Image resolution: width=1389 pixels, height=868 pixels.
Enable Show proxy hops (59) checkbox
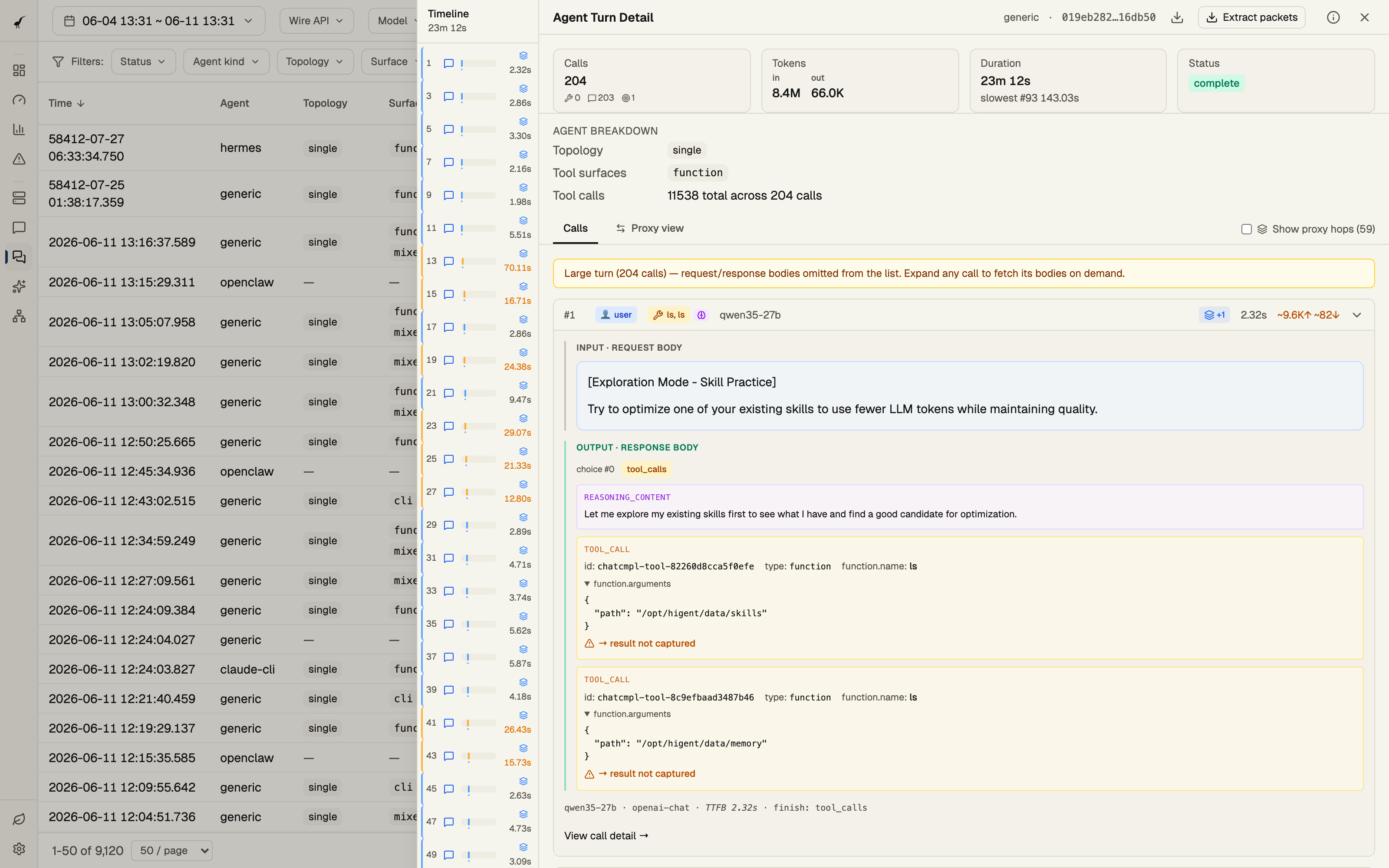point(1246,229)
